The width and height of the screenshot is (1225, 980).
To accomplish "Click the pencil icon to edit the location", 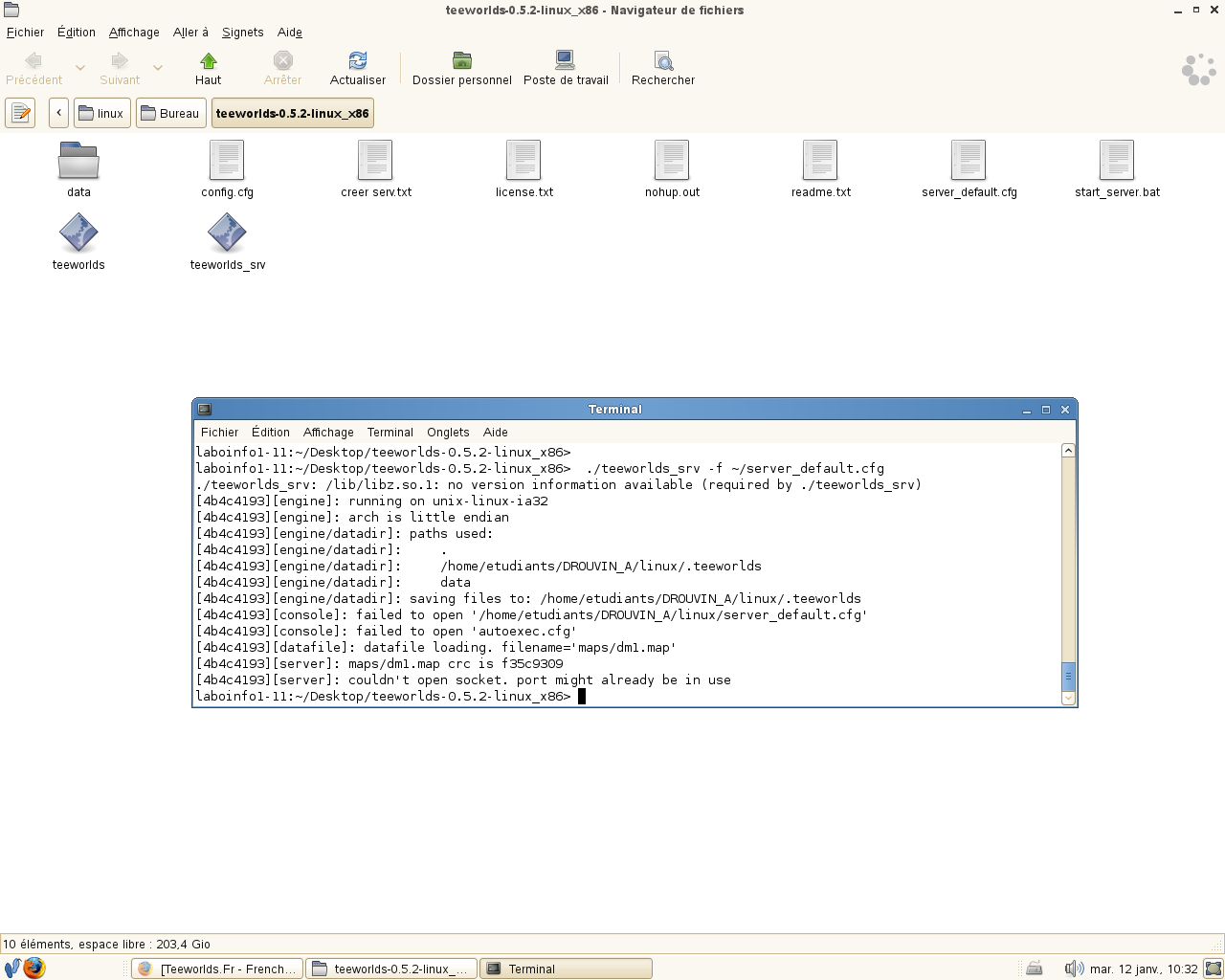I will [x=20, y=113].
